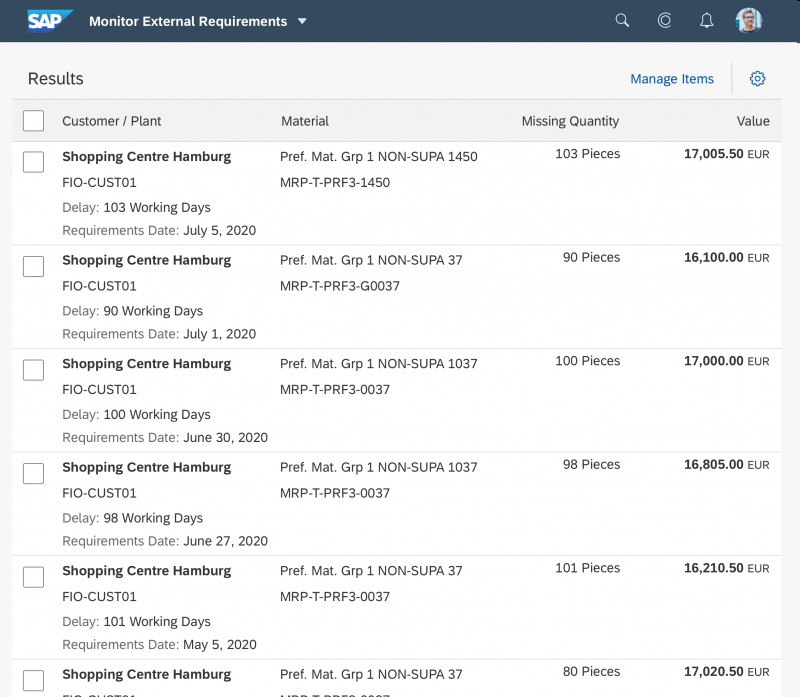Click value 17,000.00 EUR
Screen dimensions: 800x697
click(727, 361)
